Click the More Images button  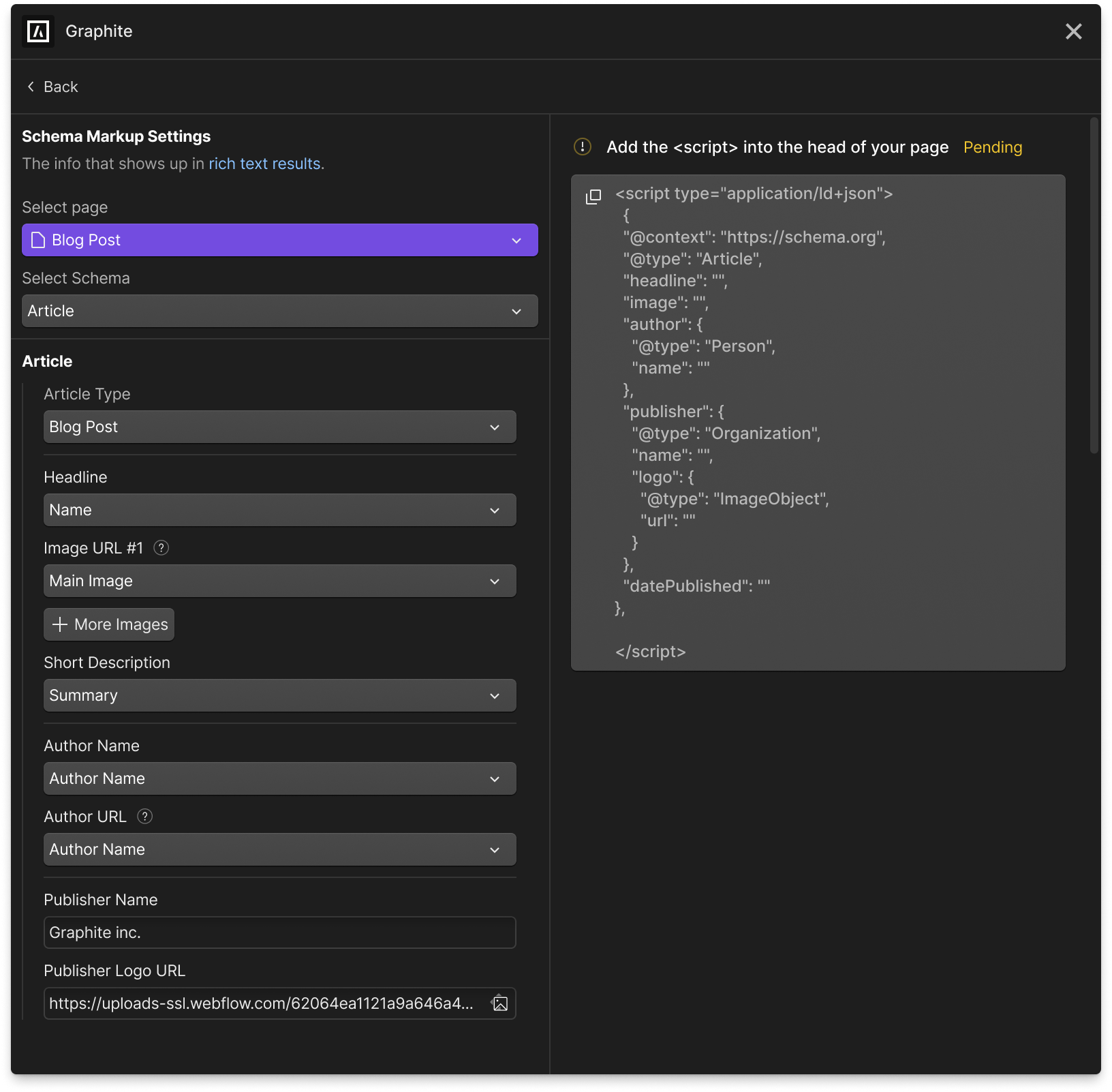tap(109, 624)
